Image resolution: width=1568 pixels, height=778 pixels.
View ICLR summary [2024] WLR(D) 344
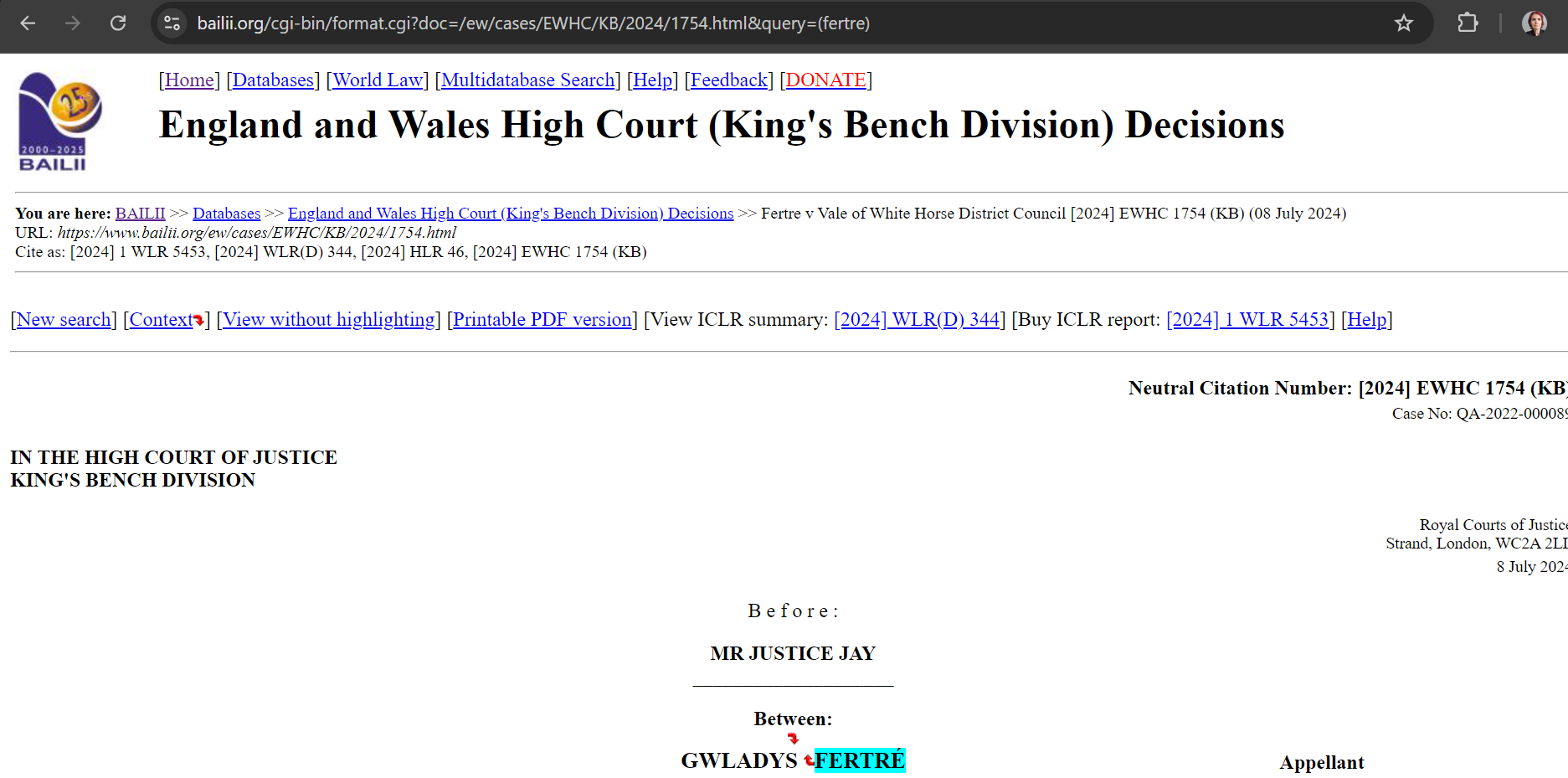(917, 319)
